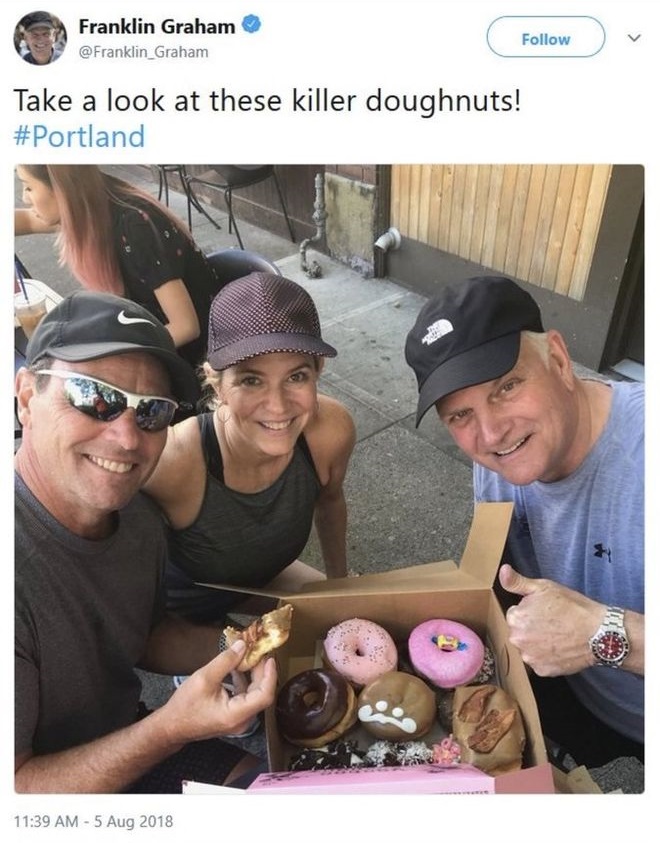Click the 5 Aug 2018 date text
Screen dimensions: 660x843
point(133,821)
